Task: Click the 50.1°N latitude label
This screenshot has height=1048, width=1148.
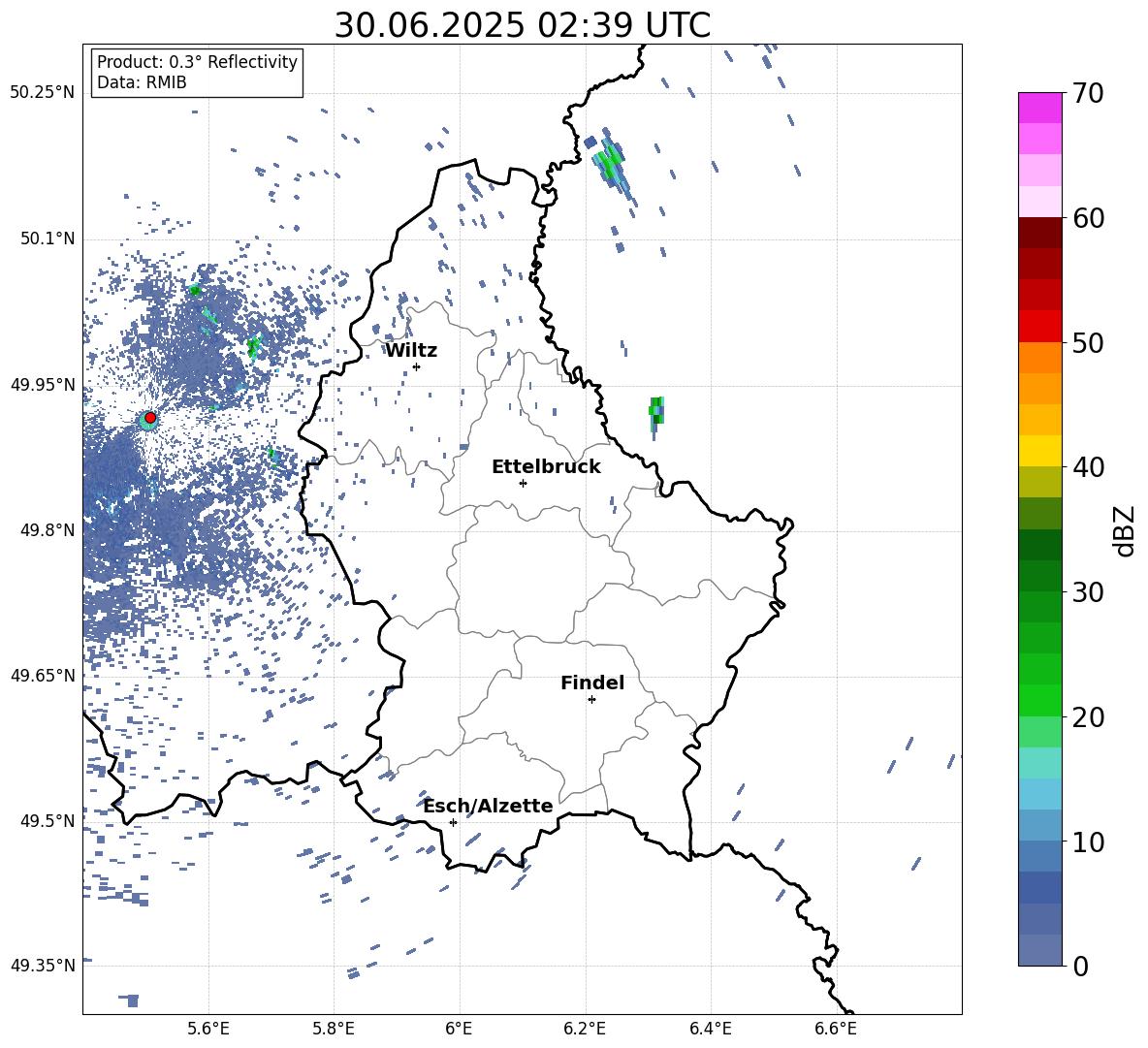Action: point(48,239)
